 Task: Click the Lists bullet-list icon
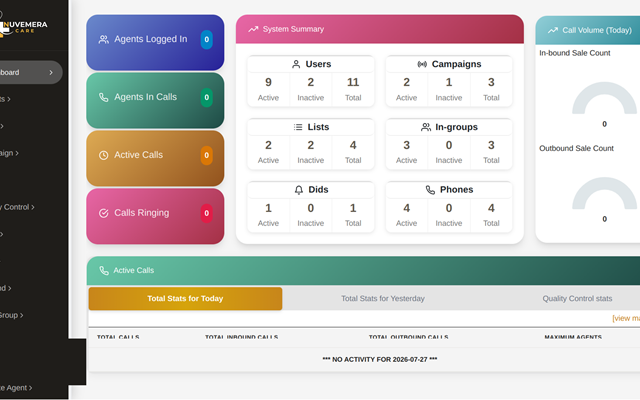[x=298, y=127]
